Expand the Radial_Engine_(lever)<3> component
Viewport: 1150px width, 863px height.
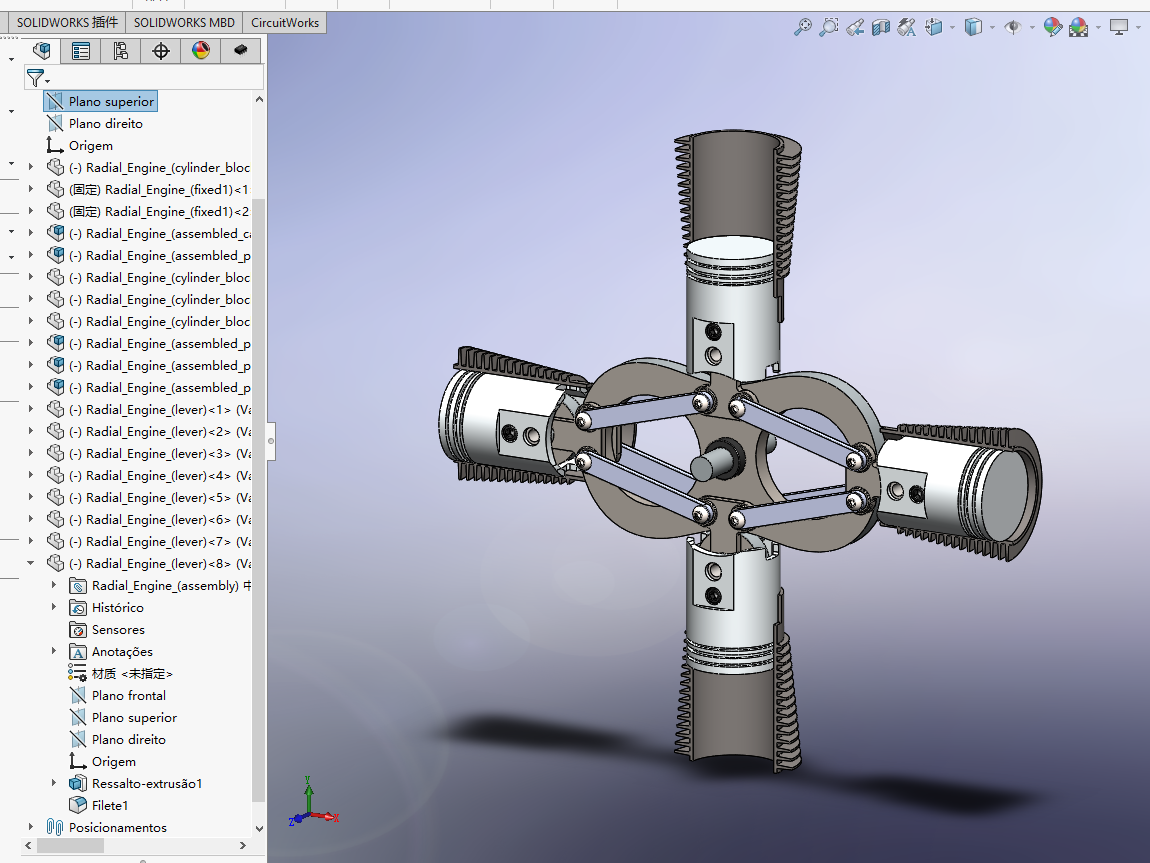coord(31,453)
